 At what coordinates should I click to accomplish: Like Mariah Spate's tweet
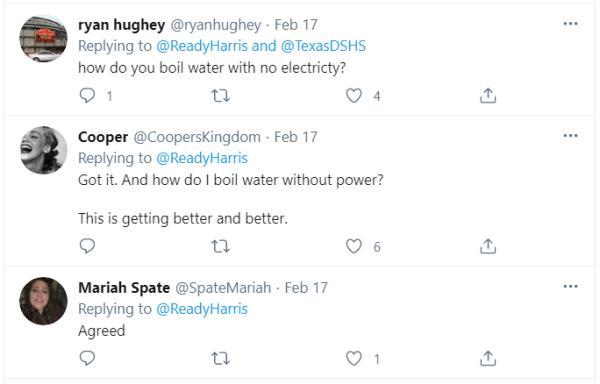click(354, 358)
